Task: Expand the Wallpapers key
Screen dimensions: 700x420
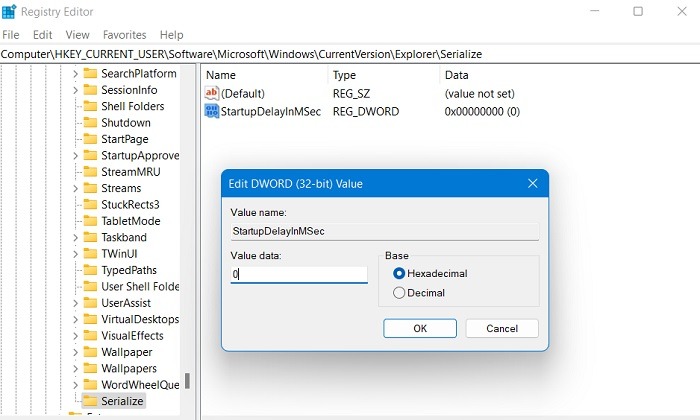Action: [x=75, y=369]
